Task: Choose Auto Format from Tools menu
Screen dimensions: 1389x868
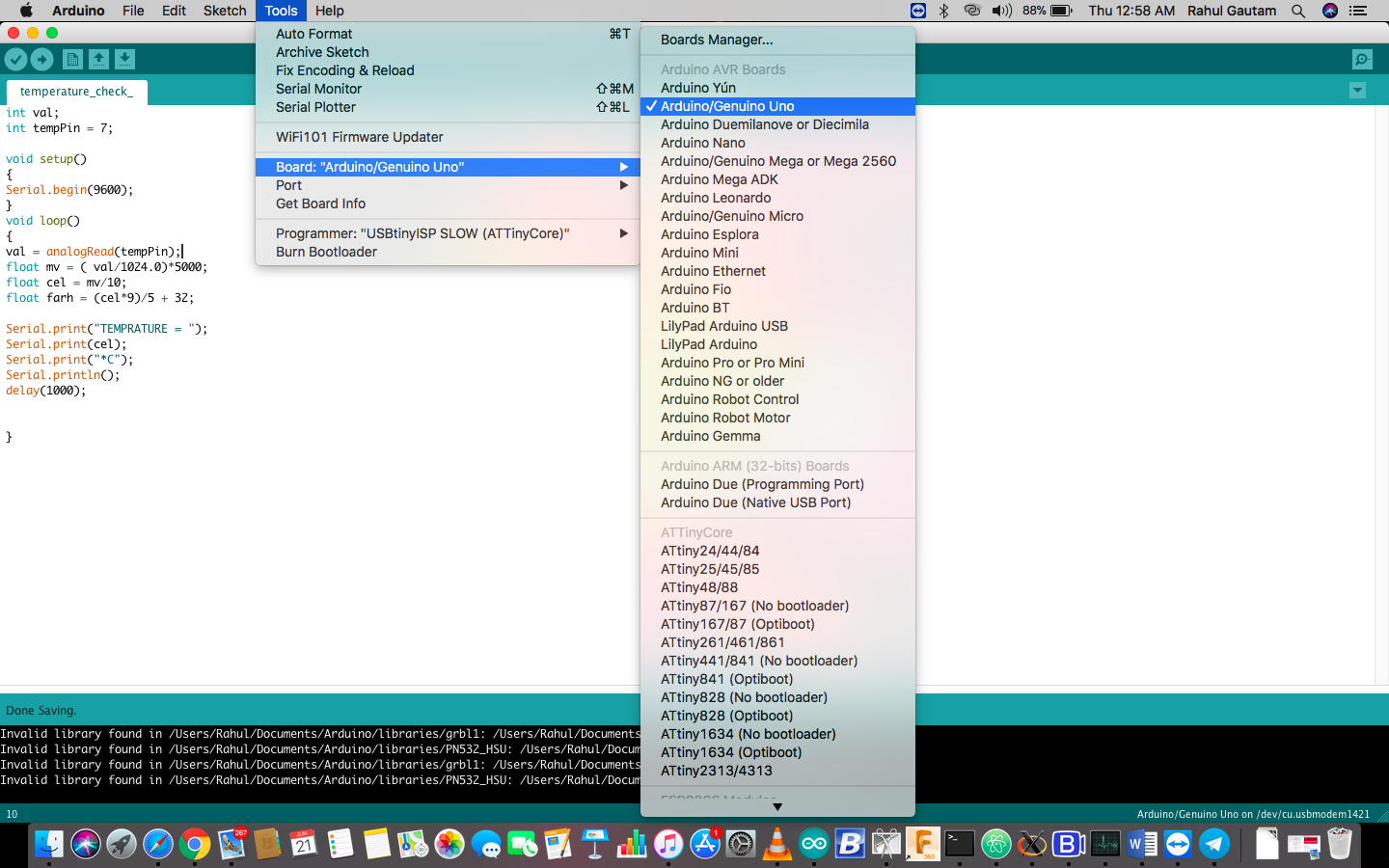Action: coord(448,34)
